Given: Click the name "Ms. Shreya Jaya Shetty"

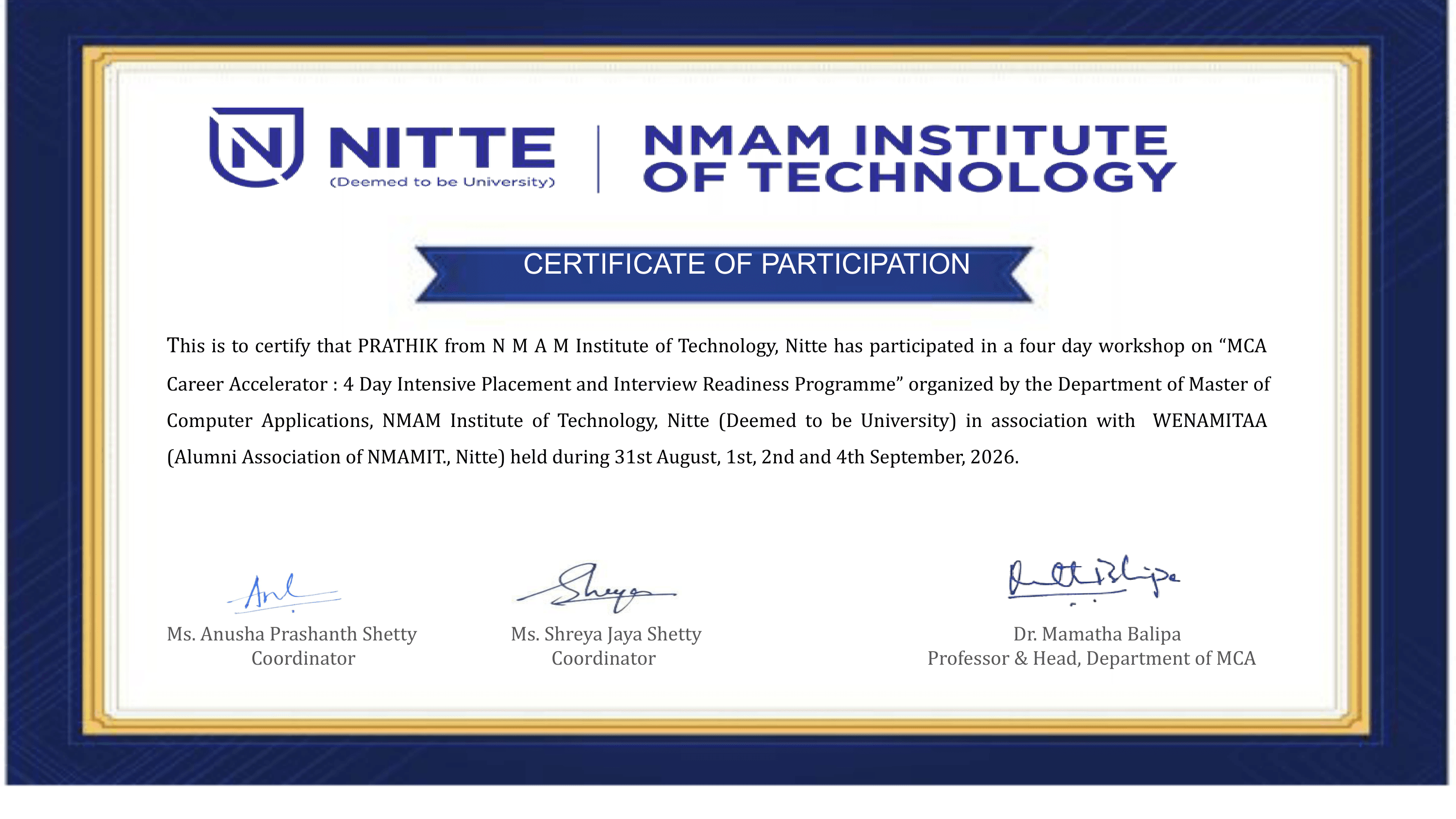Looking at the screenshot, I should (x=606, y=634).
